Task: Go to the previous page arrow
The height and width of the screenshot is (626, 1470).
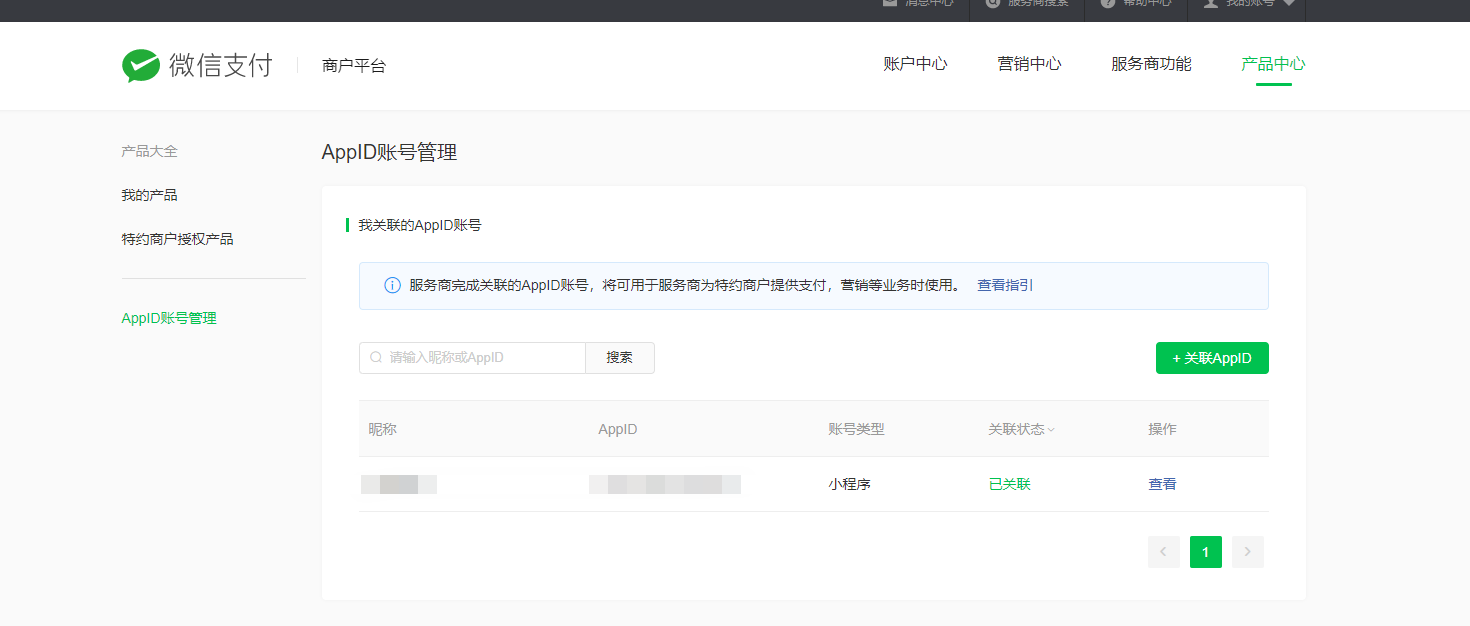Action: point(1164,552)
